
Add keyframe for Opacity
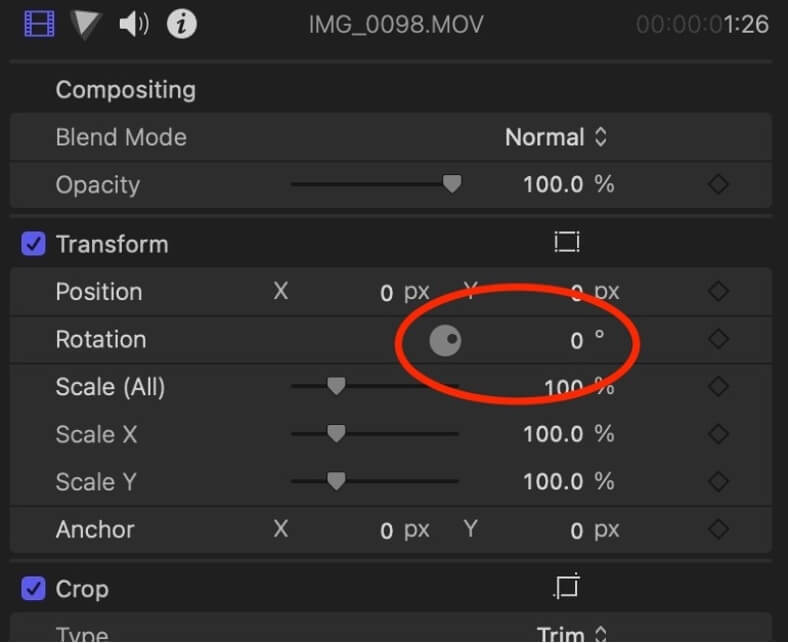click(x=718, y=185)
